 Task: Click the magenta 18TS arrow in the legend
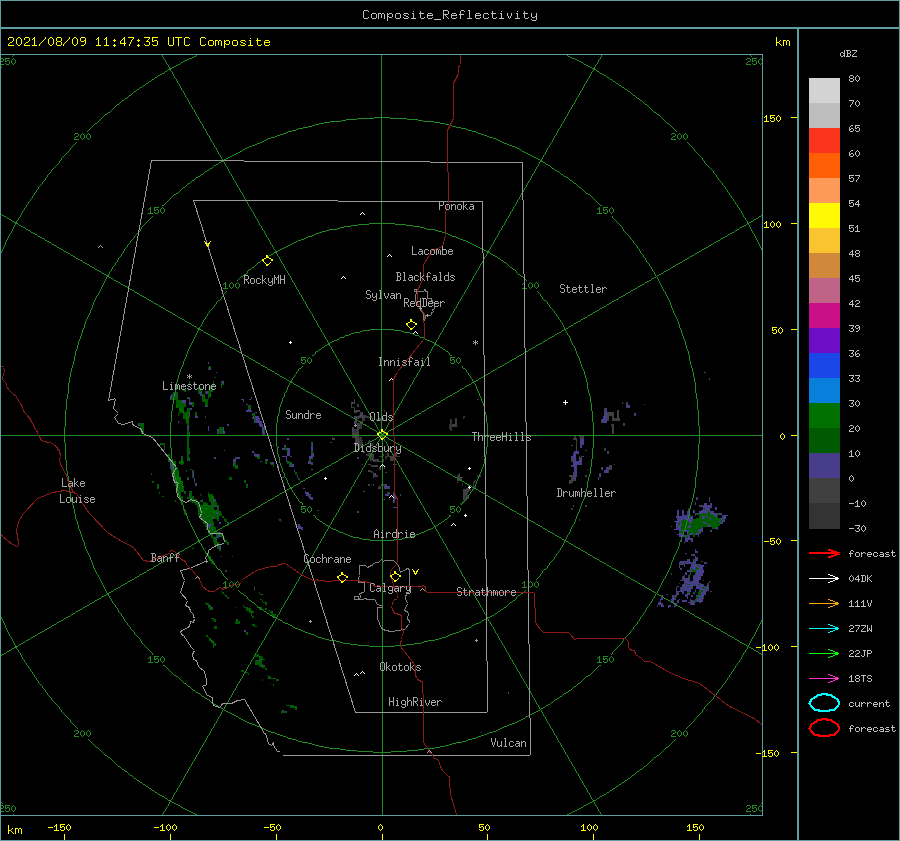tap(824, 679)
